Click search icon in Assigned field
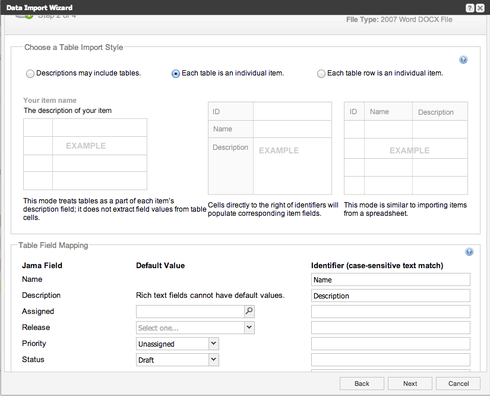Image resolution: width=490 pixels, height=396 pixels. (249, 311)
